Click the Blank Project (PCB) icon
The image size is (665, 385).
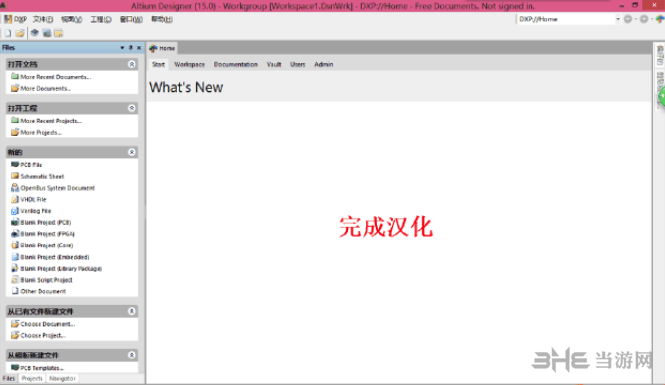(15, 222)
